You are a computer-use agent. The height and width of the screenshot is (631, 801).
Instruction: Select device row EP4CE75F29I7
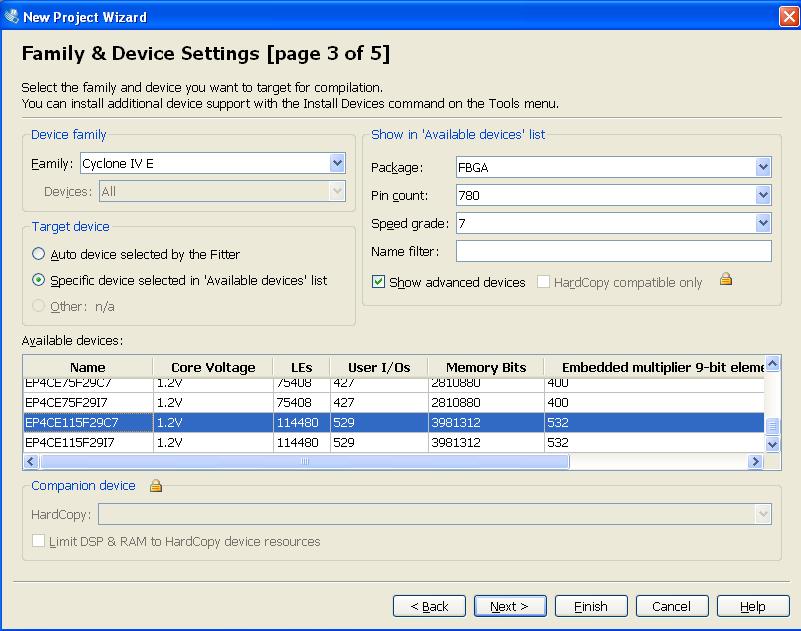point(394,403)
